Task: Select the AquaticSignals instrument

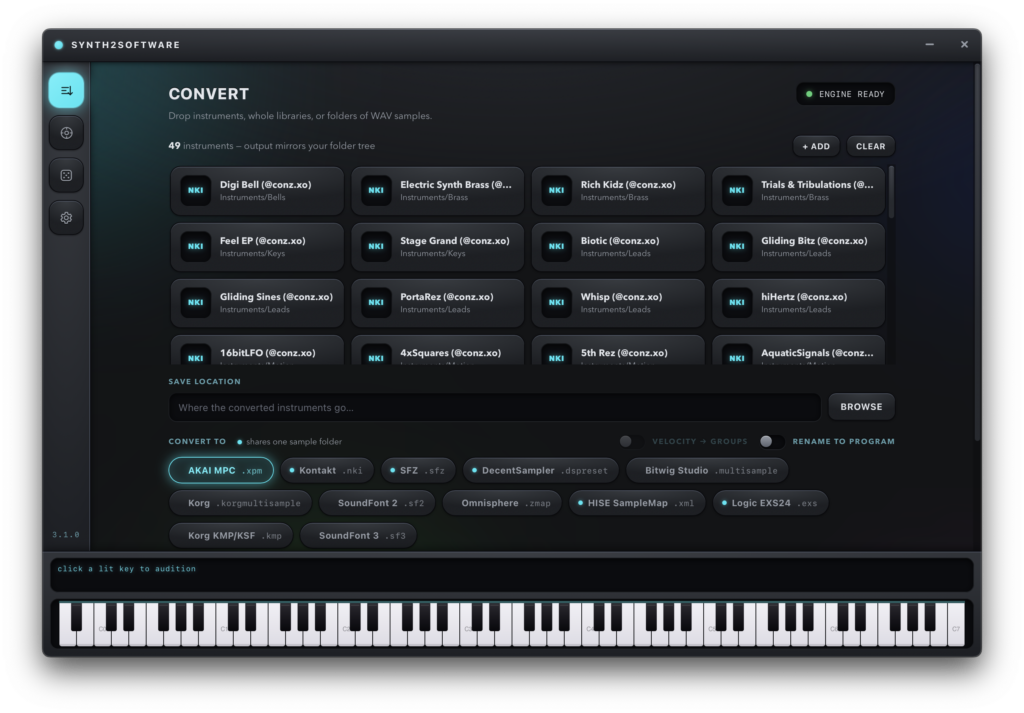Action: pos(798,351)
